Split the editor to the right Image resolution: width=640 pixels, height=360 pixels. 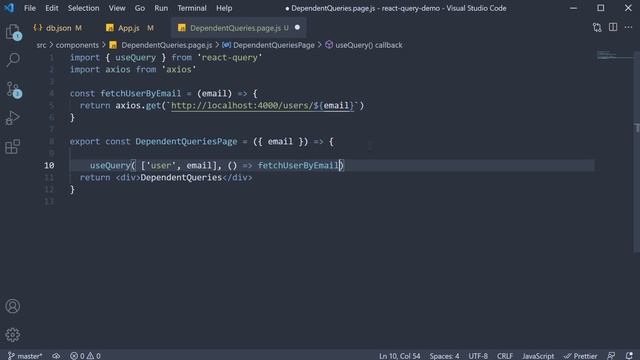click(613, 27)
